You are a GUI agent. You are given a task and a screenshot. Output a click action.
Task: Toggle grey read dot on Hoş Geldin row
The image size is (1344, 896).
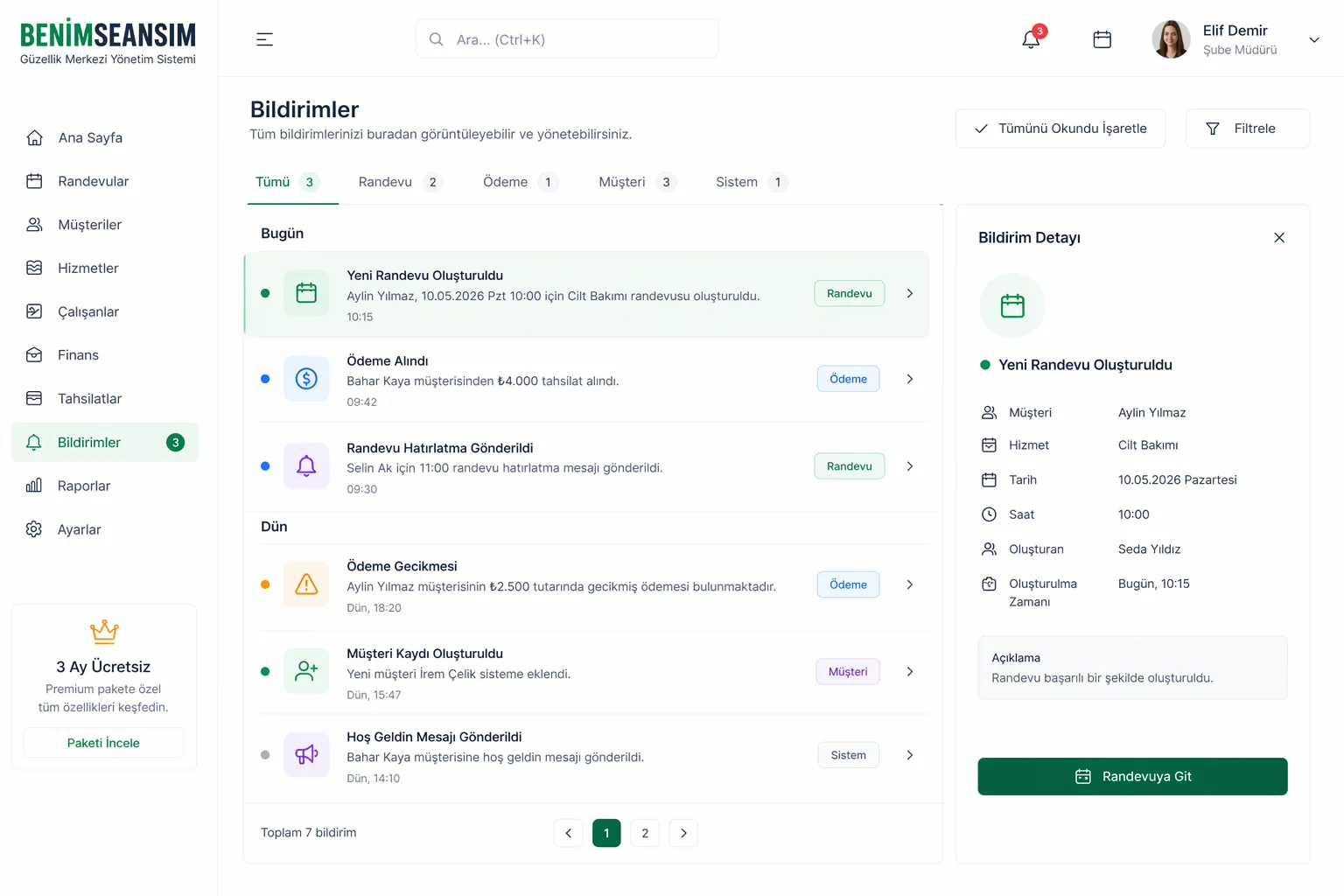[x=265, y=755]
